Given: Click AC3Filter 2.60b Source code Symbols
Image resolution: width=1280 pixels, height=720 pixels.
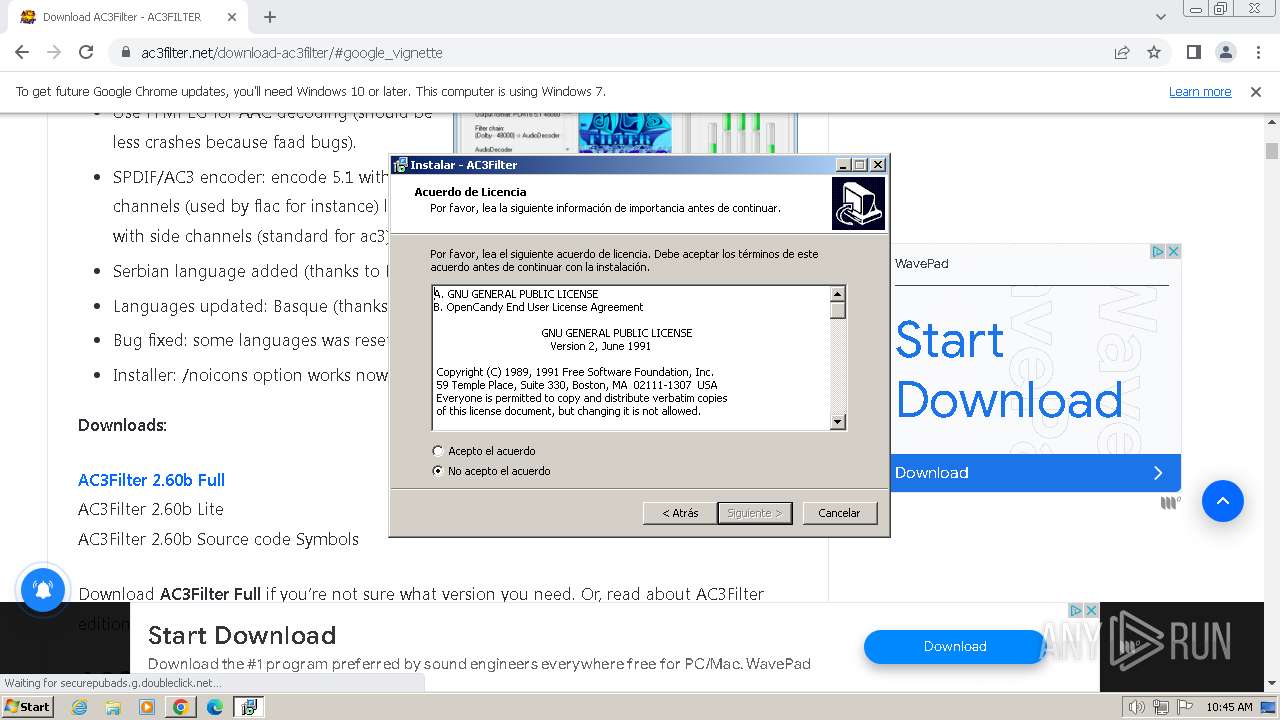Looking at the screenshot, I should pyautogui.click(x=218, y=539).
